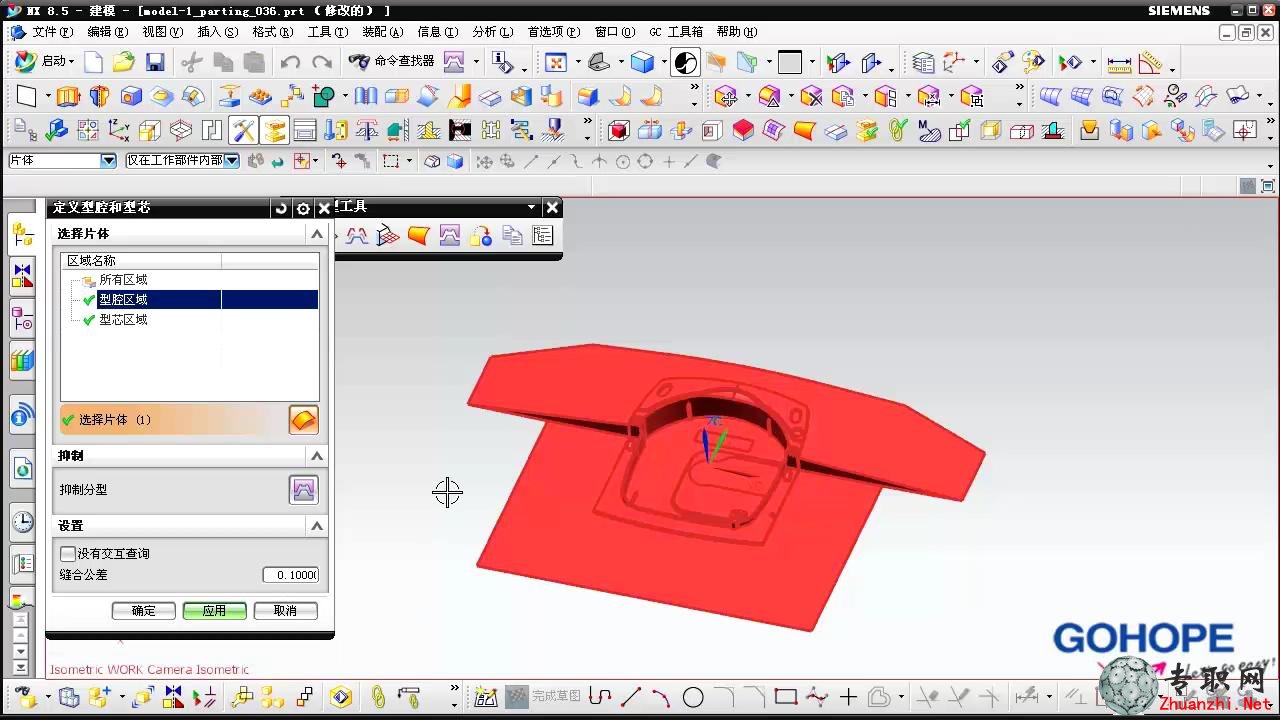This screenshot has width=1280, height=720.
Task: Collapse the 设置 section
Action: point(317,525)
